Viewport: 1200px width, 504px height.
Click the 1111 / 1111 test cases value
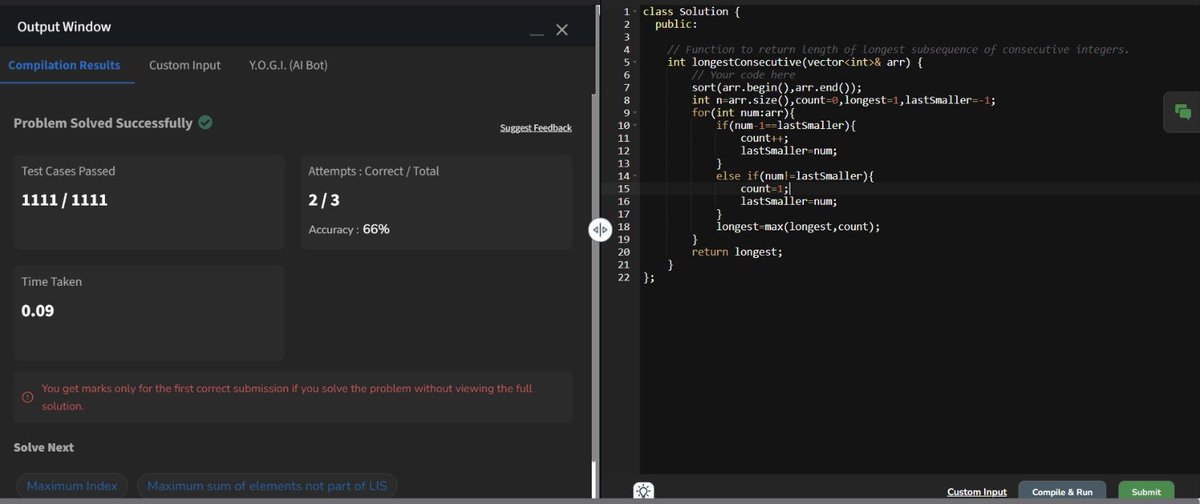(x=65, y=200)
